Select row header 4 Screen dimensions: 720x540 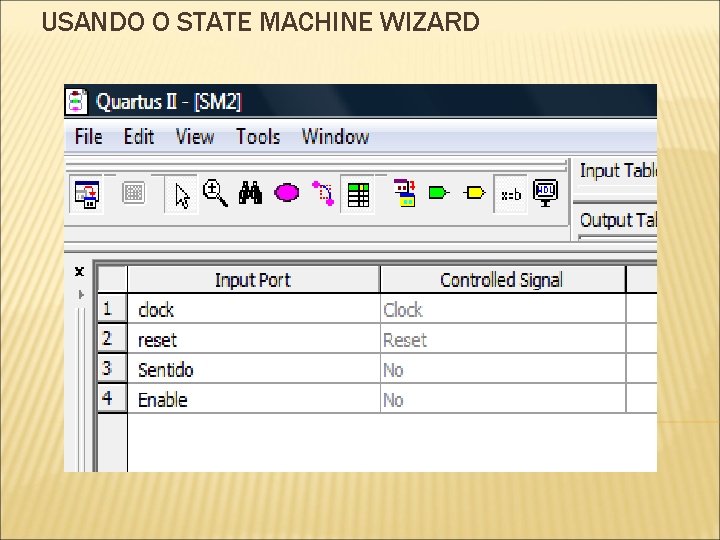point(112,398)
